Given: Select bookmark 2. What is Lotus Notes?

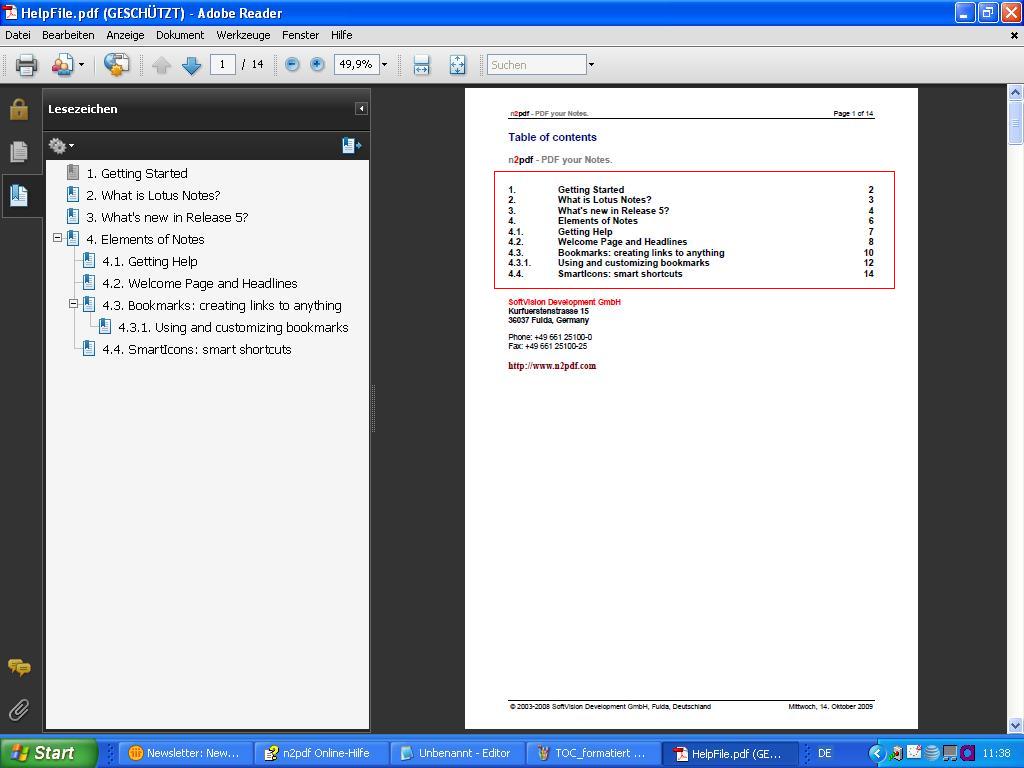Looking at the screenshot, I should tap(153, 195).
